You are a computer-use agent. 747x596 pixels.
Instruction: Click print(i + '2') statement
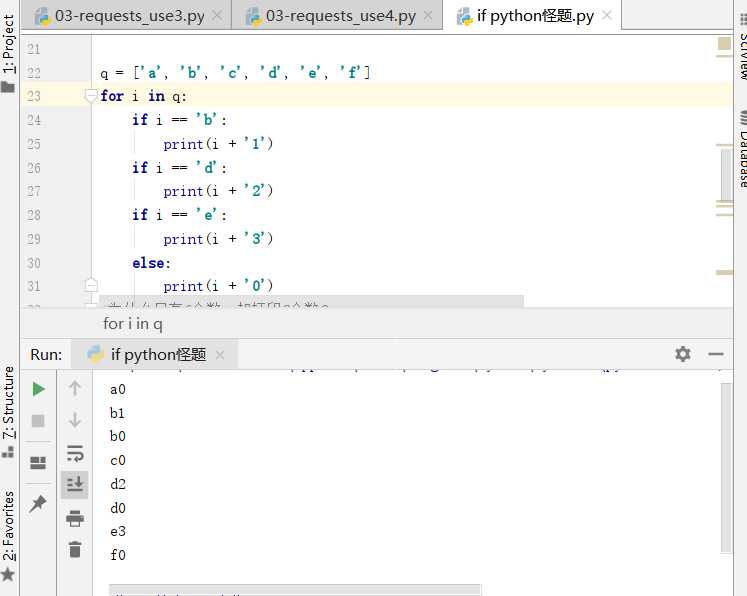218,191
